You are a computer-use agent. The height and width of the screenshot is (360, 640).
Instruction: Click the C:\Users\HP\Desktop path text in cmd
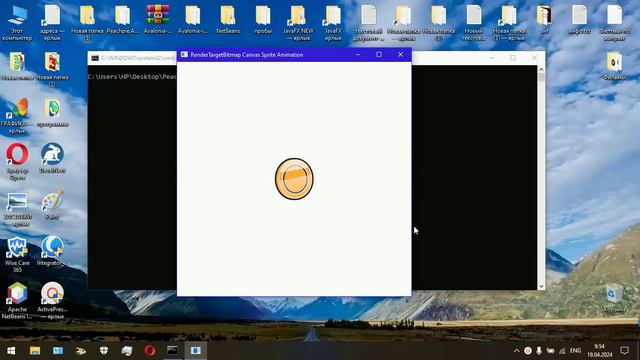pyautogui.click(x=132, y=77)
